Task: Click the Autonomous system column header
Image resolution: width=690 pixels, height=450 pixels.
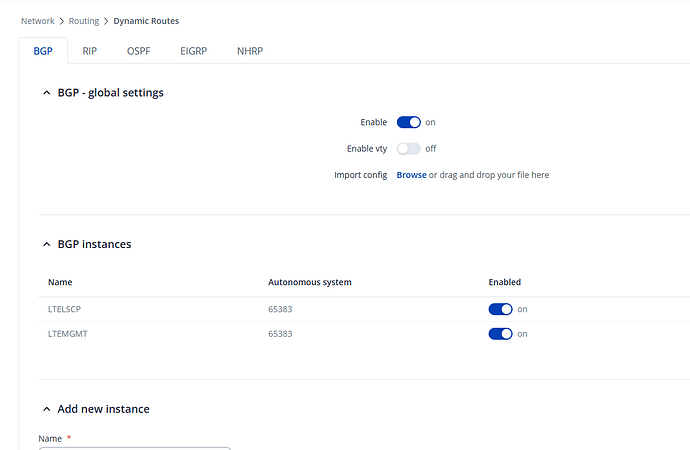Action: click(310, 282)
